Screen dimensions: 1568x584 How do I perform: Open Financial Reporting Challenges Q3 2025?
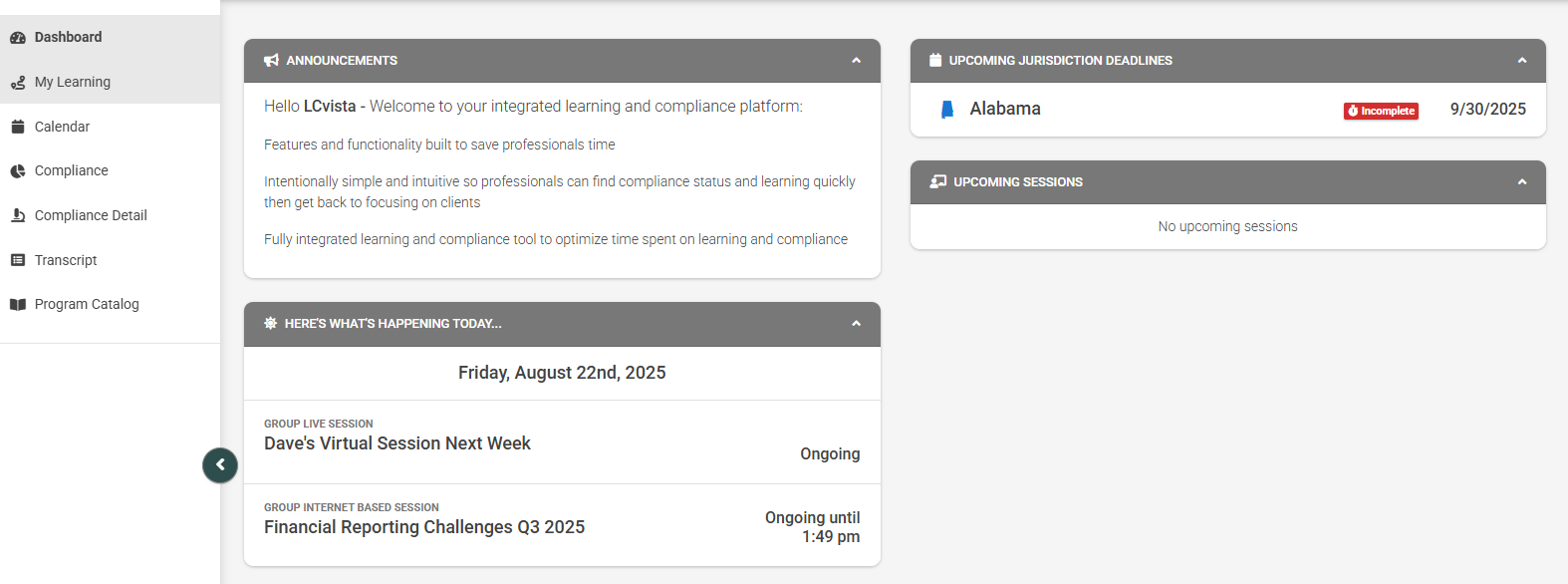click(x=424, y=527)
